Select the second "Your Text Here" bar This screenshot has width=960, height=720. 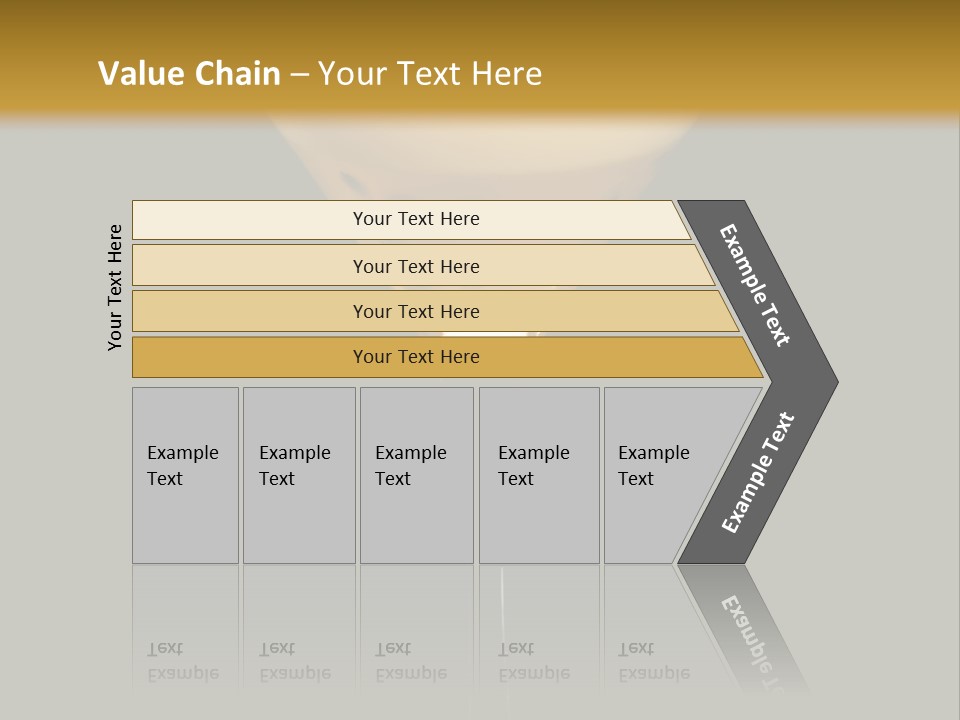coord(416,266)
